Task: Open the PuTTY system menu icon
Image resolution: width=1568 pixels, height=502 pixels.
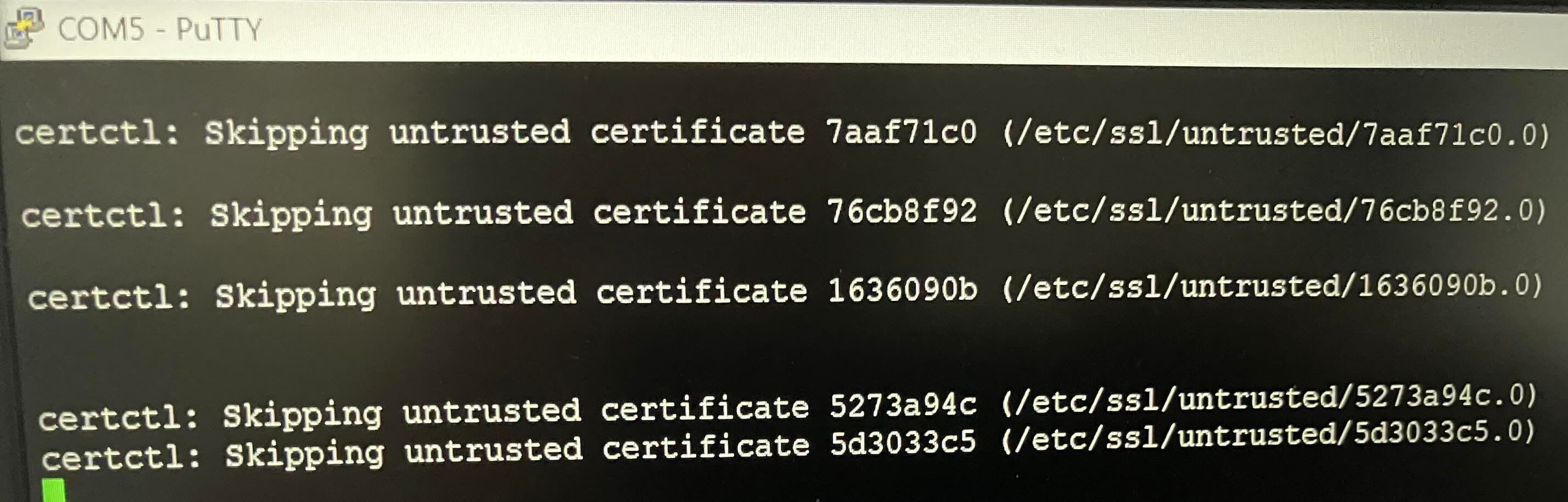Action: click(23, 28)
